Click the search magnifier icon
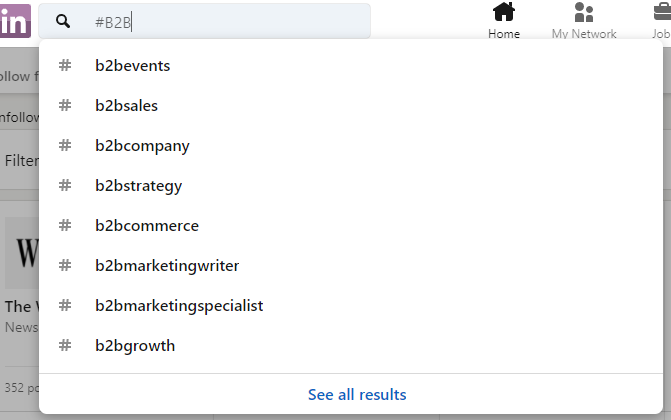This screenshot has width=671, height=420. pos(63,21)
